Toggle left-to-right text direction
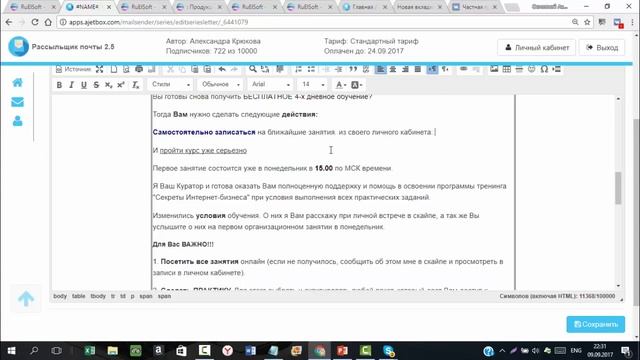Image resolution: width=640 pixels, height=360 pixels. [x=432, y=69]
